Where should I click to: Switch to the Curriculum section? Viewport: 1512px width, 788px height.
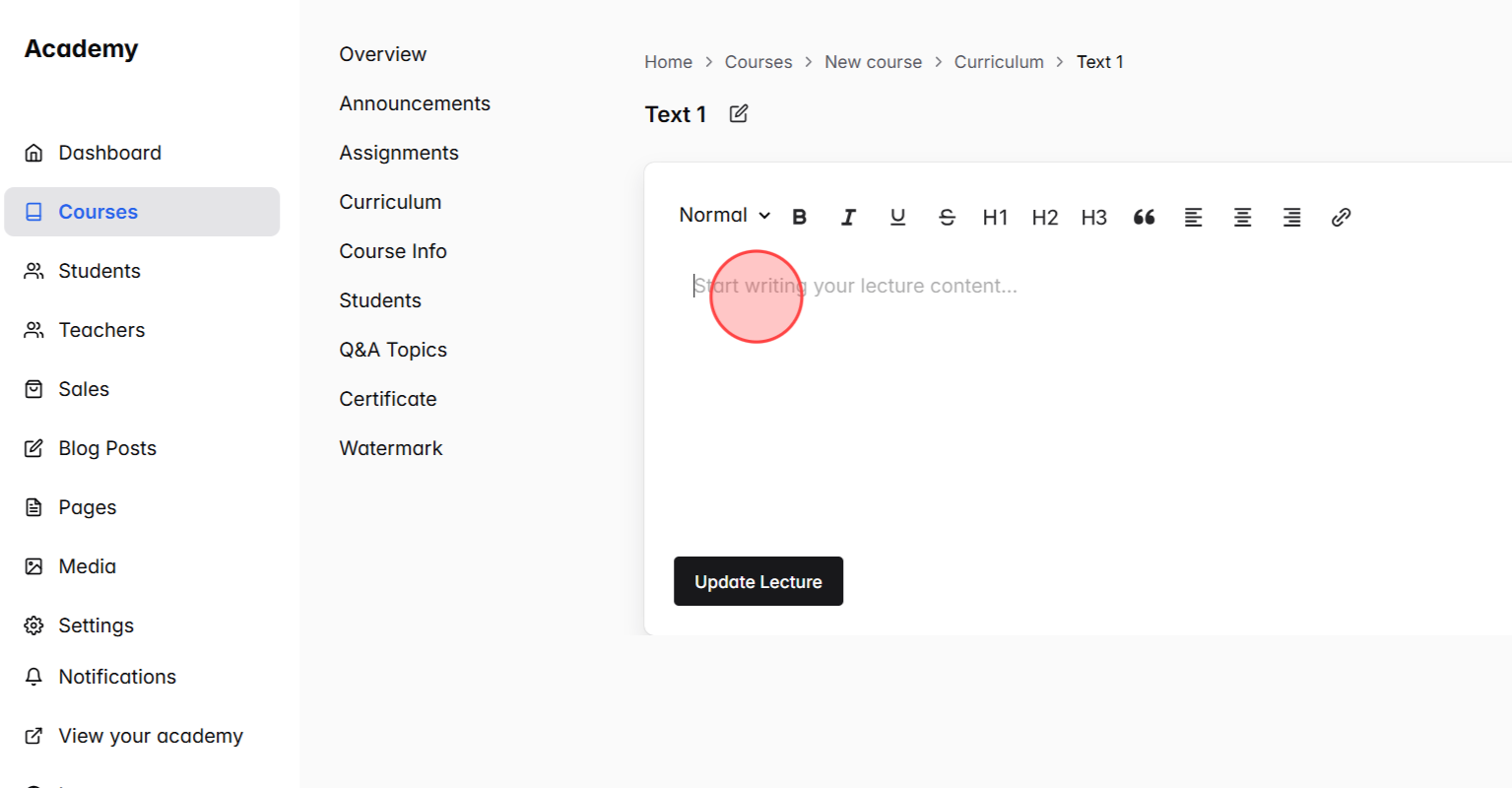(390, 201)
